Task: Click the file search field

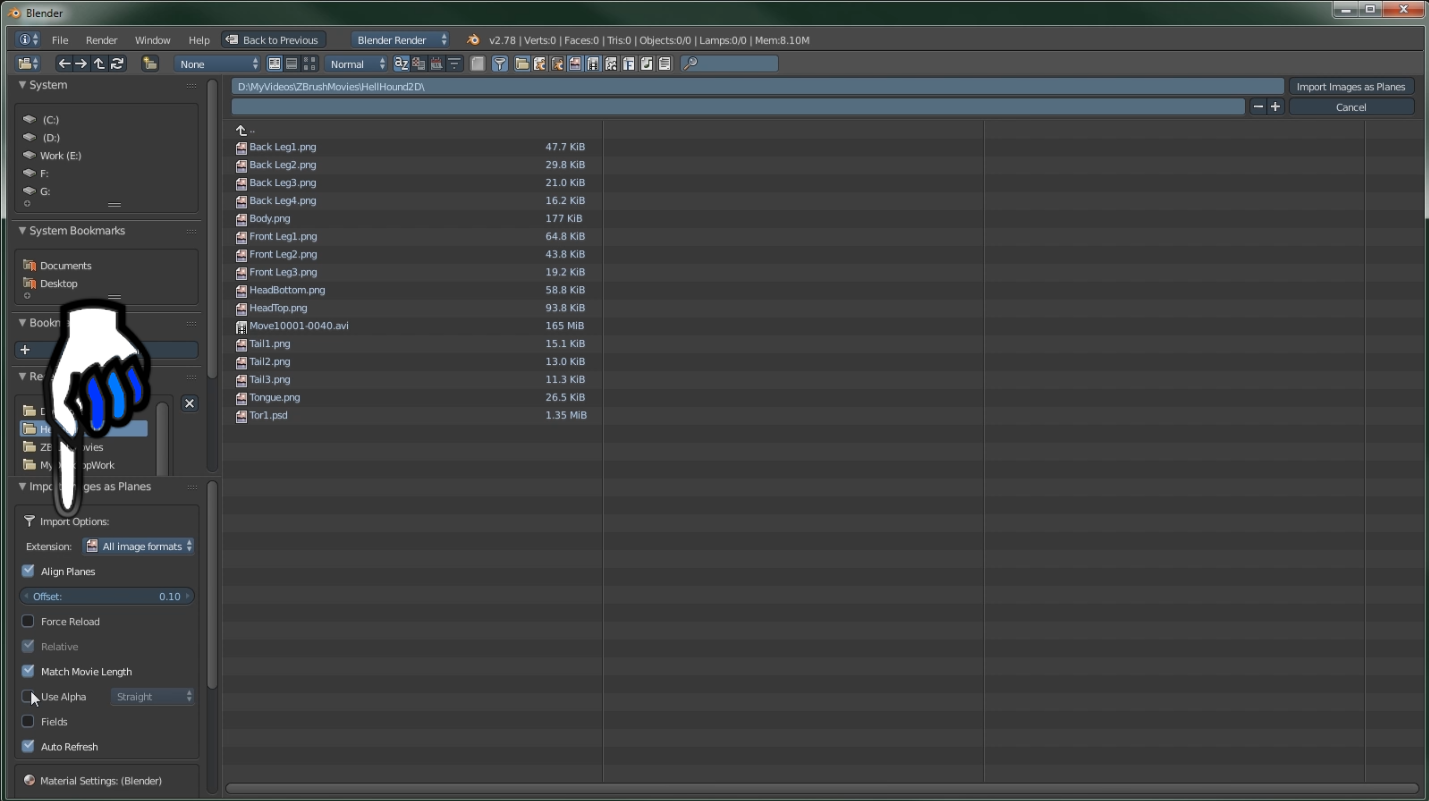Action: [x=730, y=64]
